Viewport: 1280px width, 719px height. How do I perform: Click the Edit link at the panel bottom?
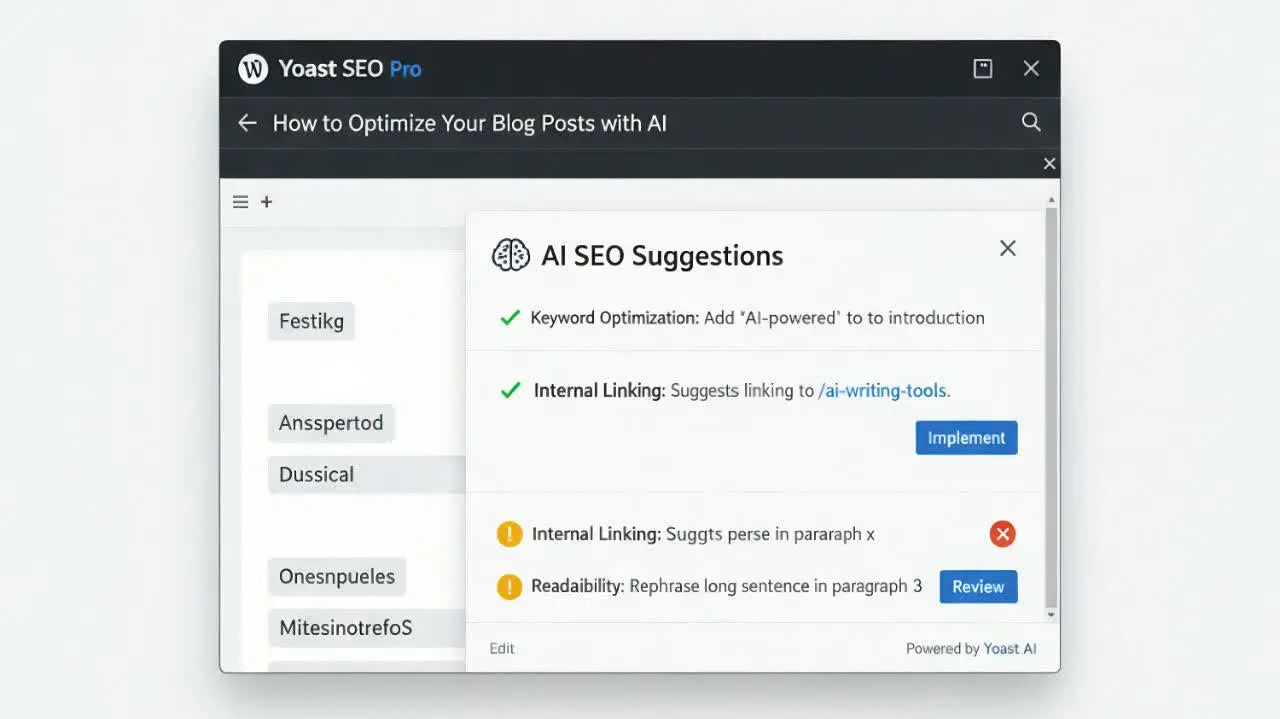point(501,647)
